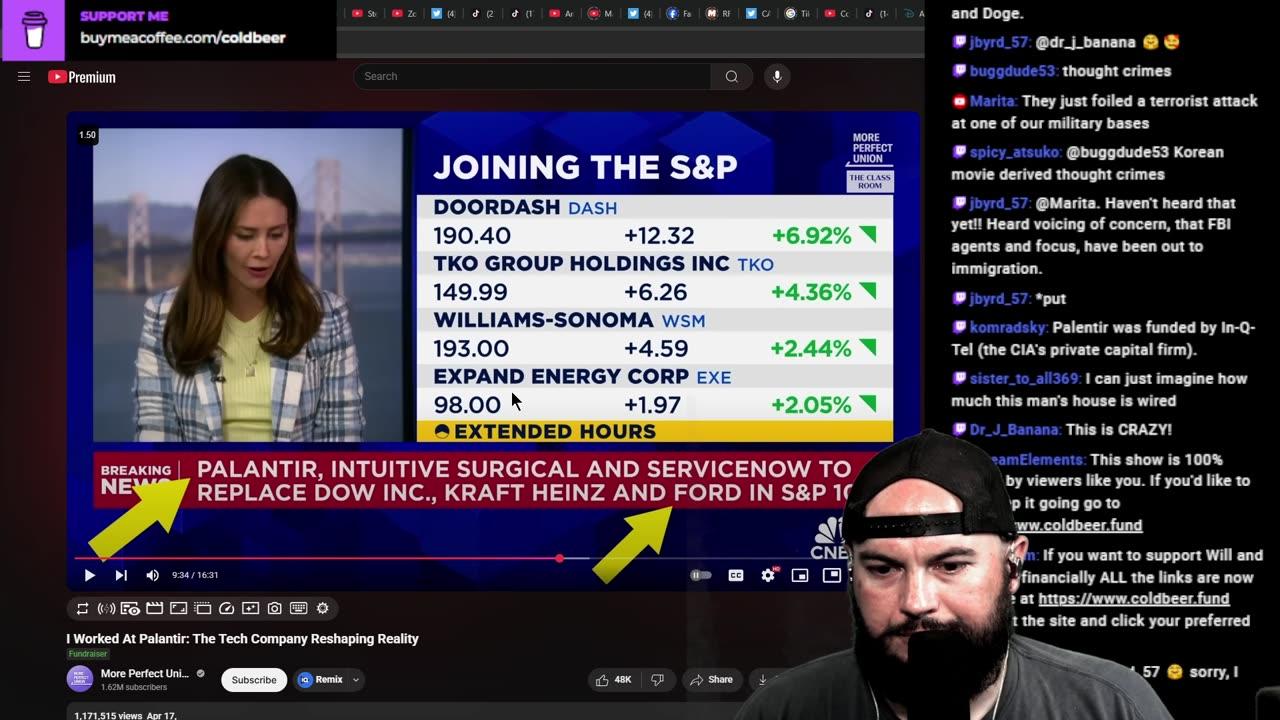Click the 1,171,515 views text
Viewport: 1280px width, 720px height.
pyautogui.click(x=108, y=716)
